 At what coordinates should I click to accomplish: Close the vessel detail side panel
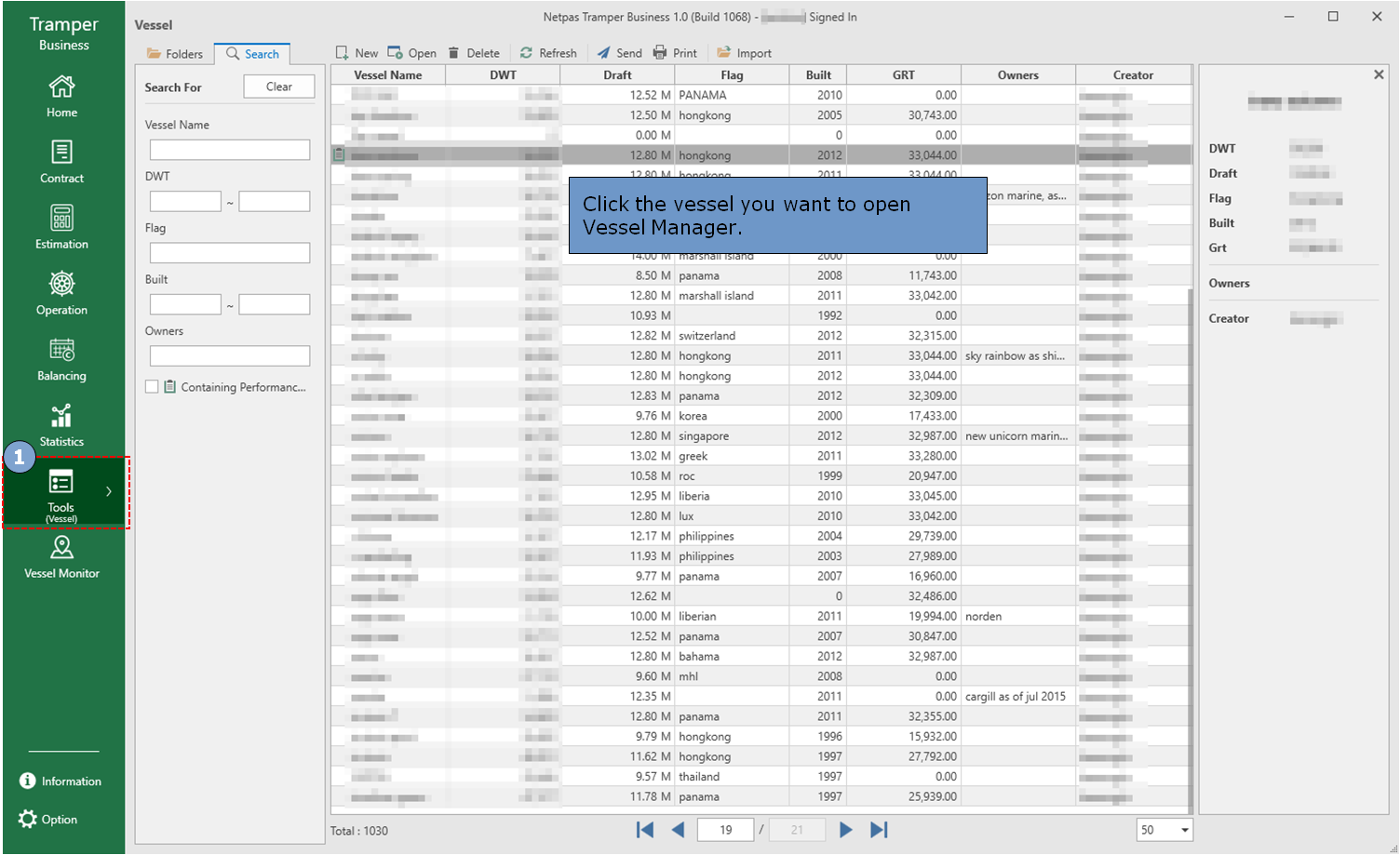pyautogui.click(x=1379, y=74)
